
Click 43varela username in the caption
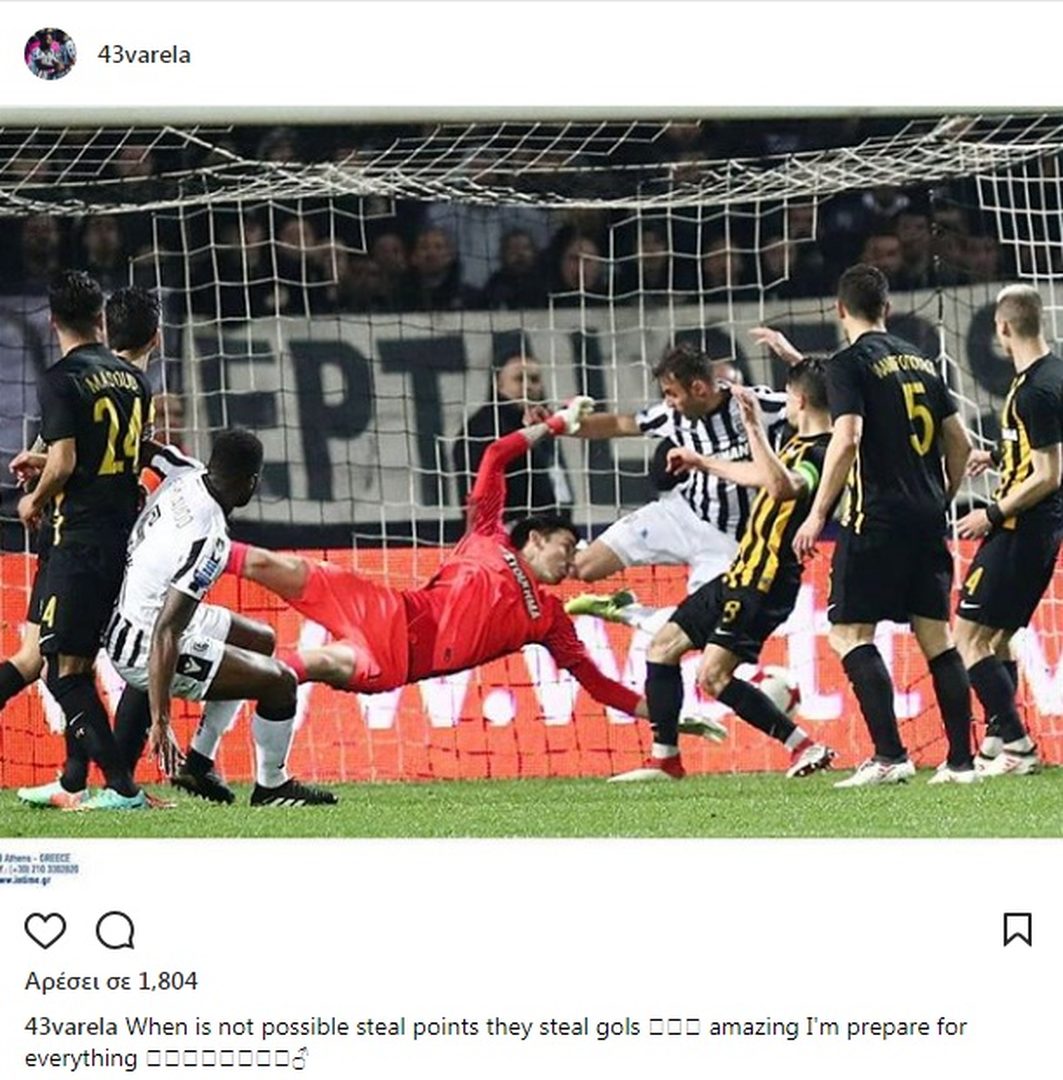click(71, 1027)
